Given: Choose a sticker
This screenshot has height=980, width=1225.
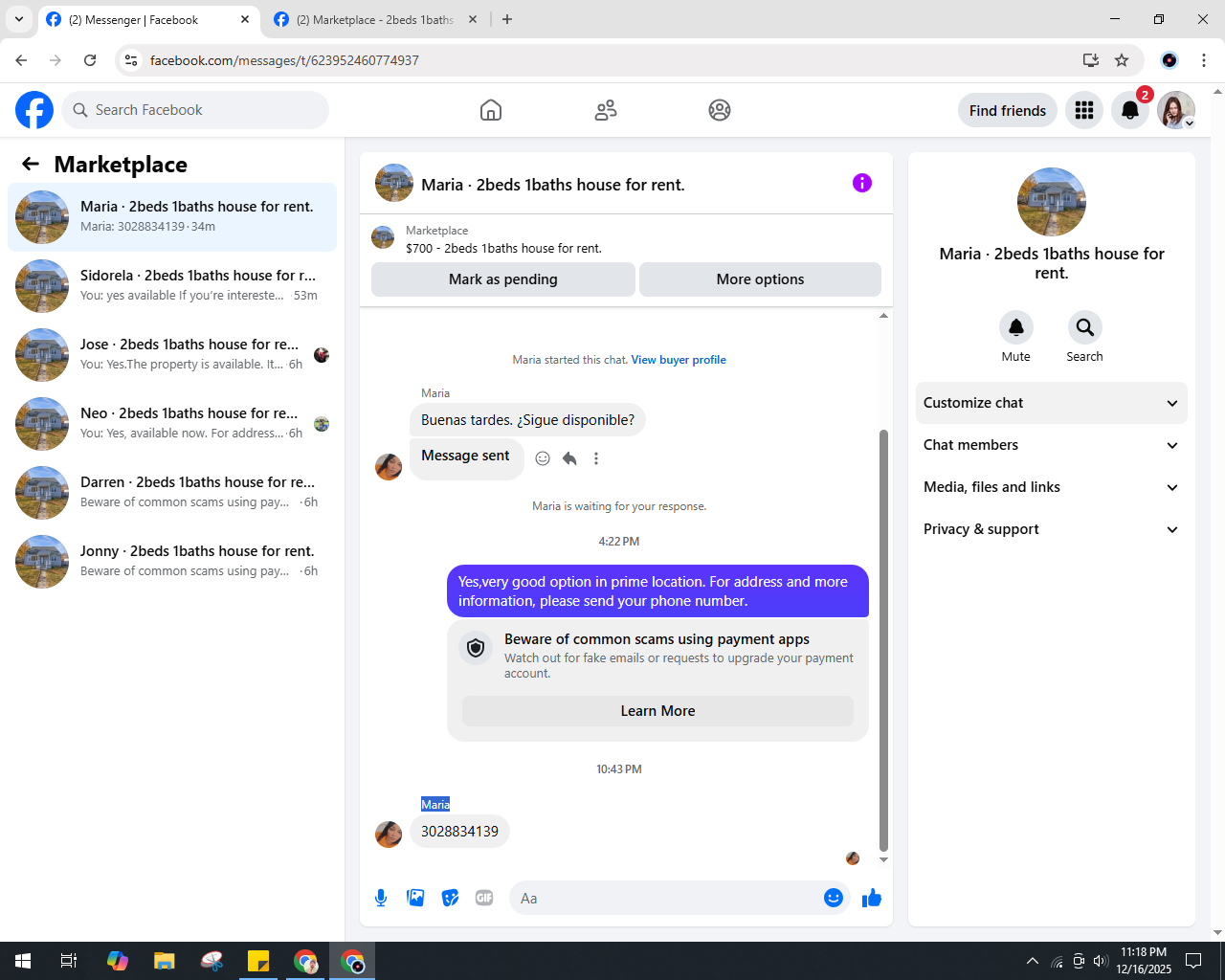Looking at the screenshot, I should point(450,898).
